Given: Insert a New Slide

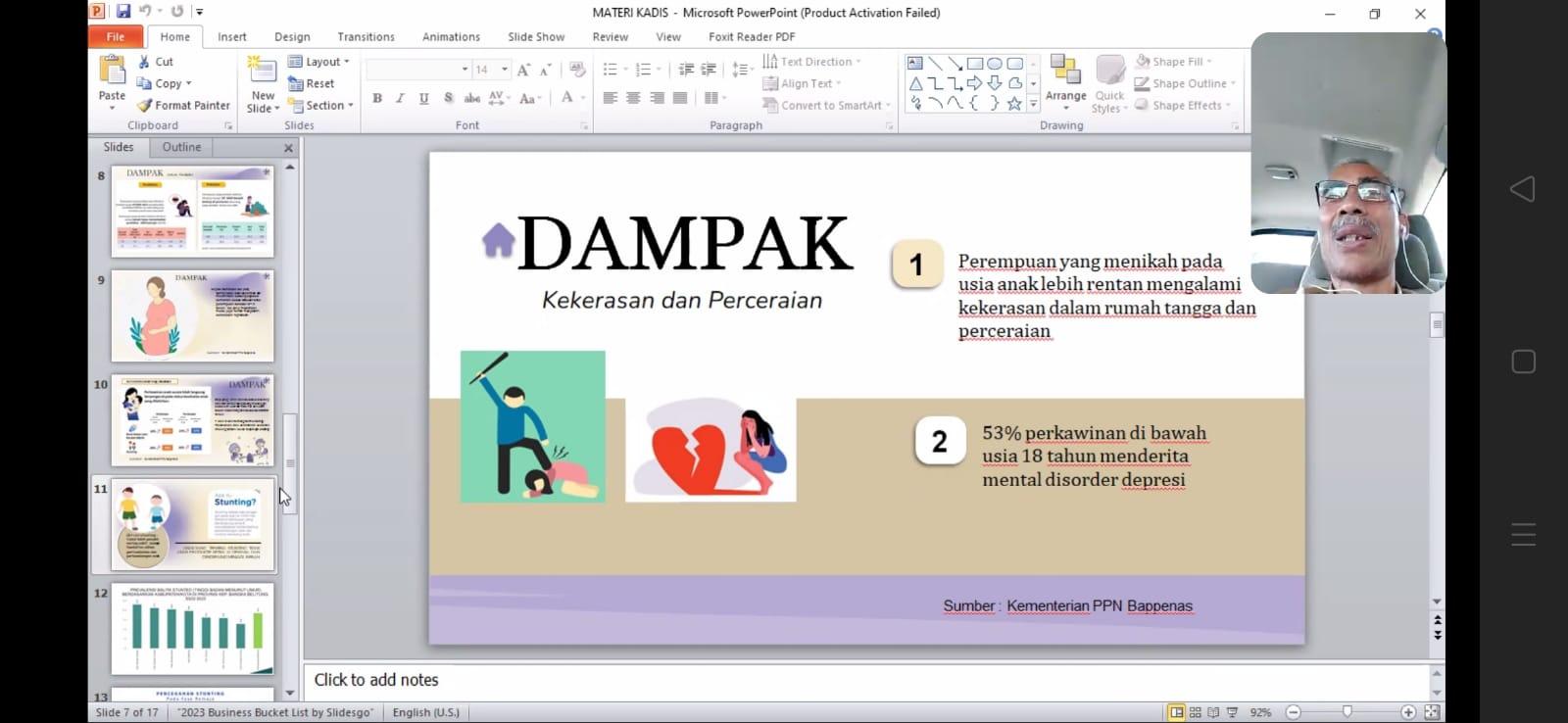Looking at the screenshot, I should tap(263, 84).
